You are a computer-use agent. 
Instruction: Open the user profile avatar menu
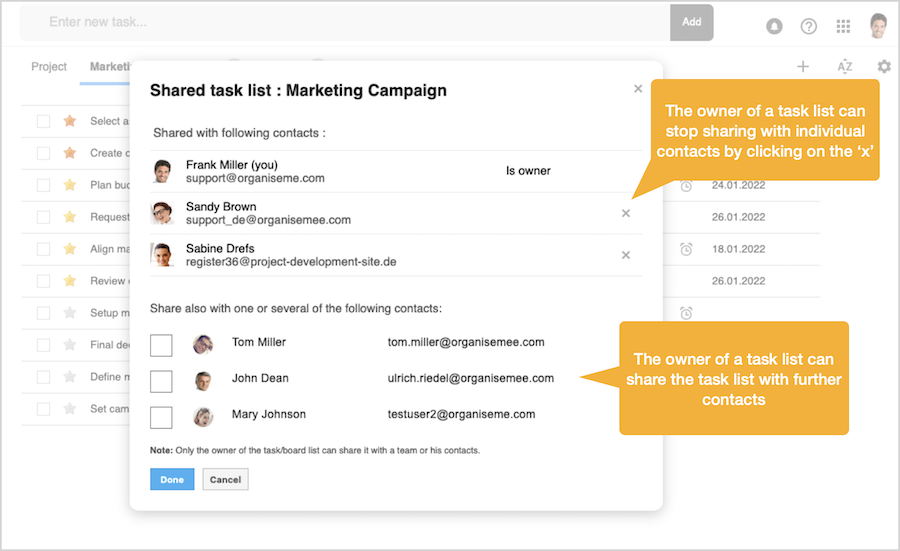879,26
